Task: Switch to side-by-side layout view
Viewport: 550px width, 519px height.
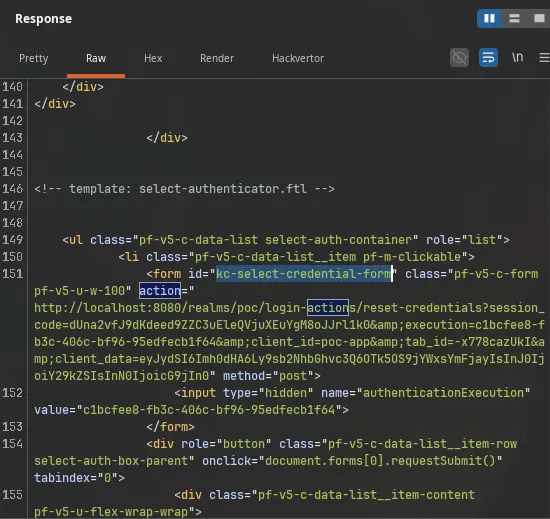Action: (489, 18)
